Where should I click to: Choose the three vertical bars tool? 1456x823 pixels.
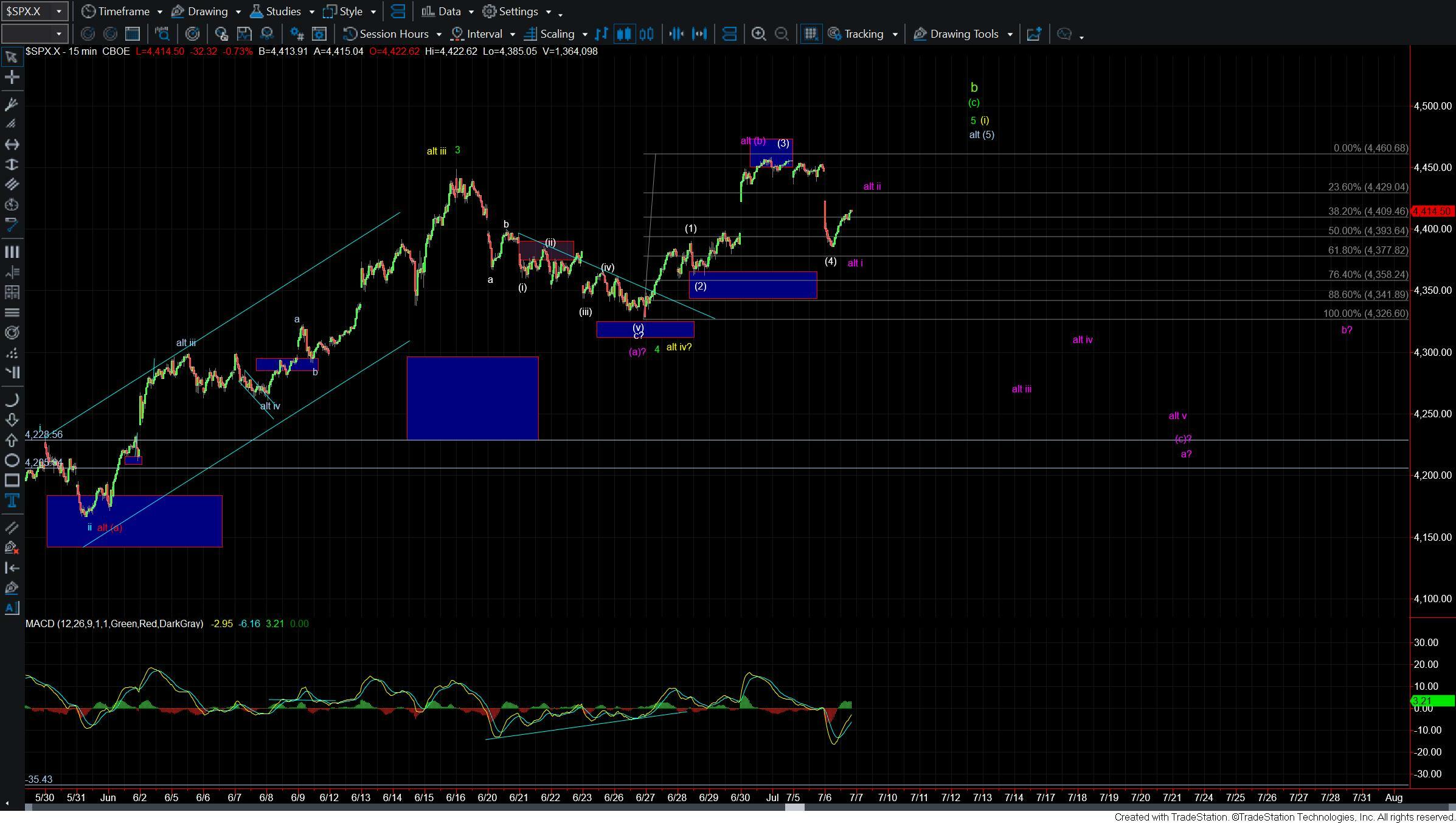(12, 252)
